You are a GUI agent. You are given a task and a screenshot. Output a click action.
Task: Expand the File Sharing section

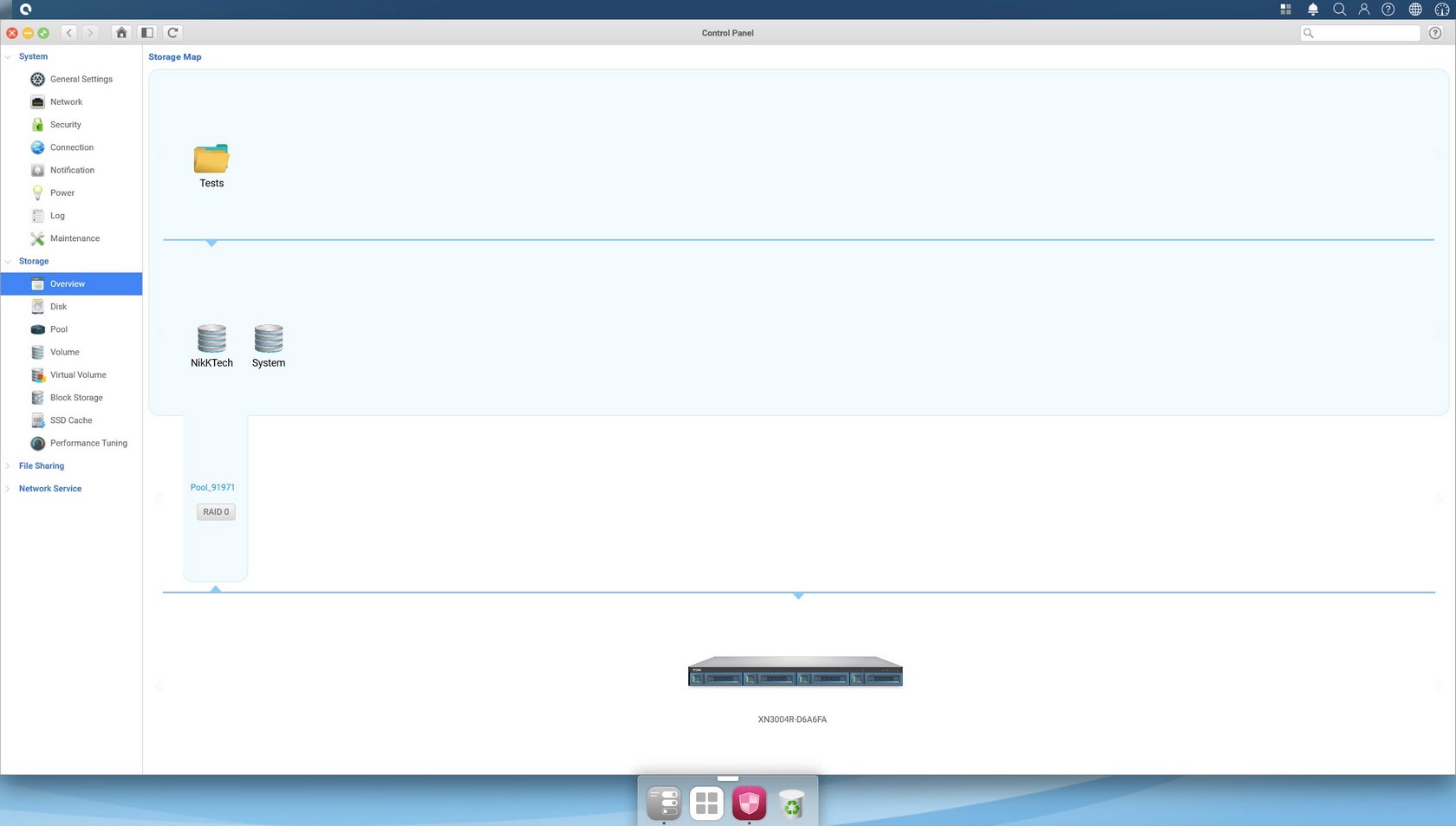8,466
